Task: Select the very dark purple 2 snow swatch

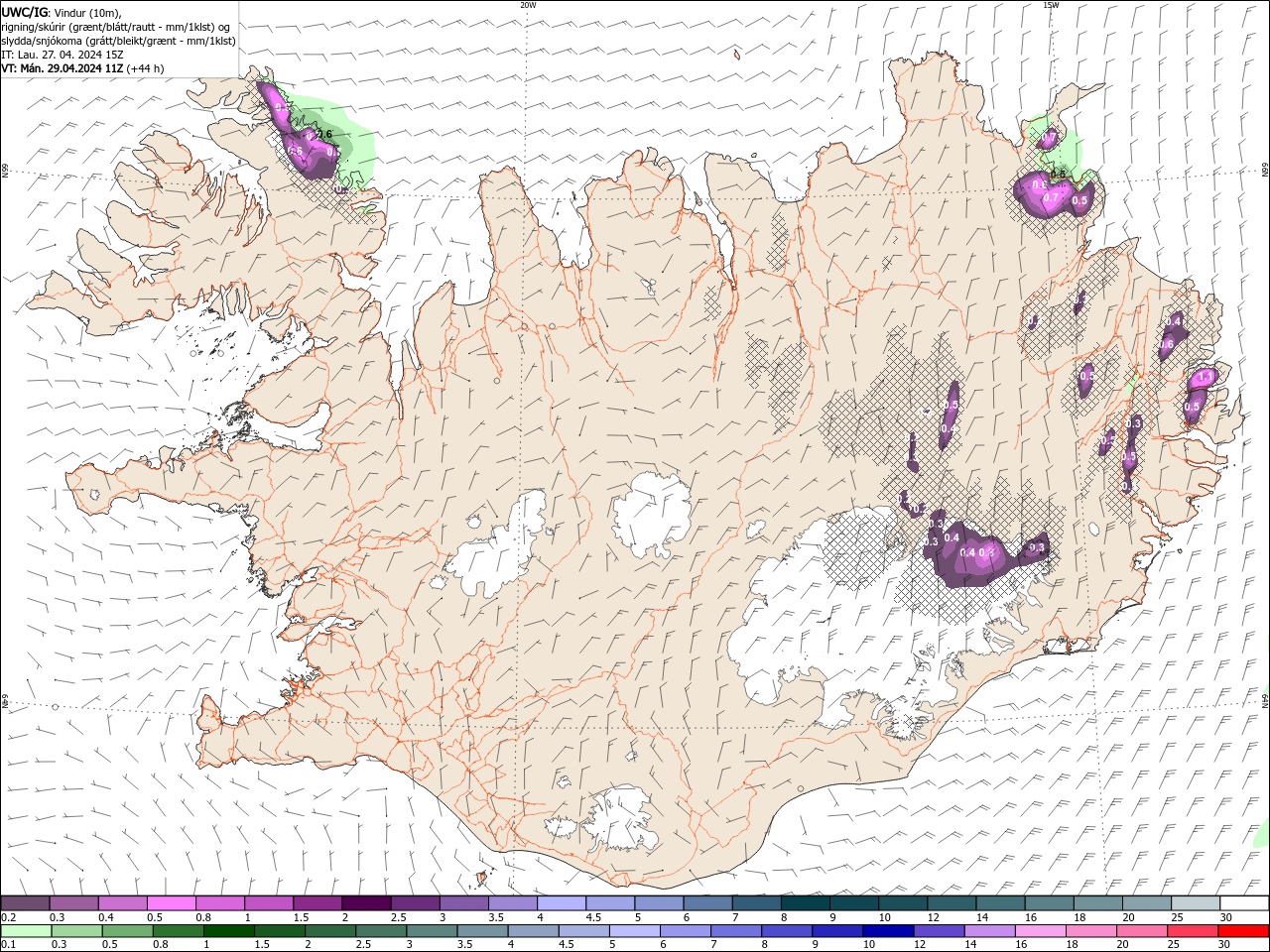Action: (x=366, y=903)
